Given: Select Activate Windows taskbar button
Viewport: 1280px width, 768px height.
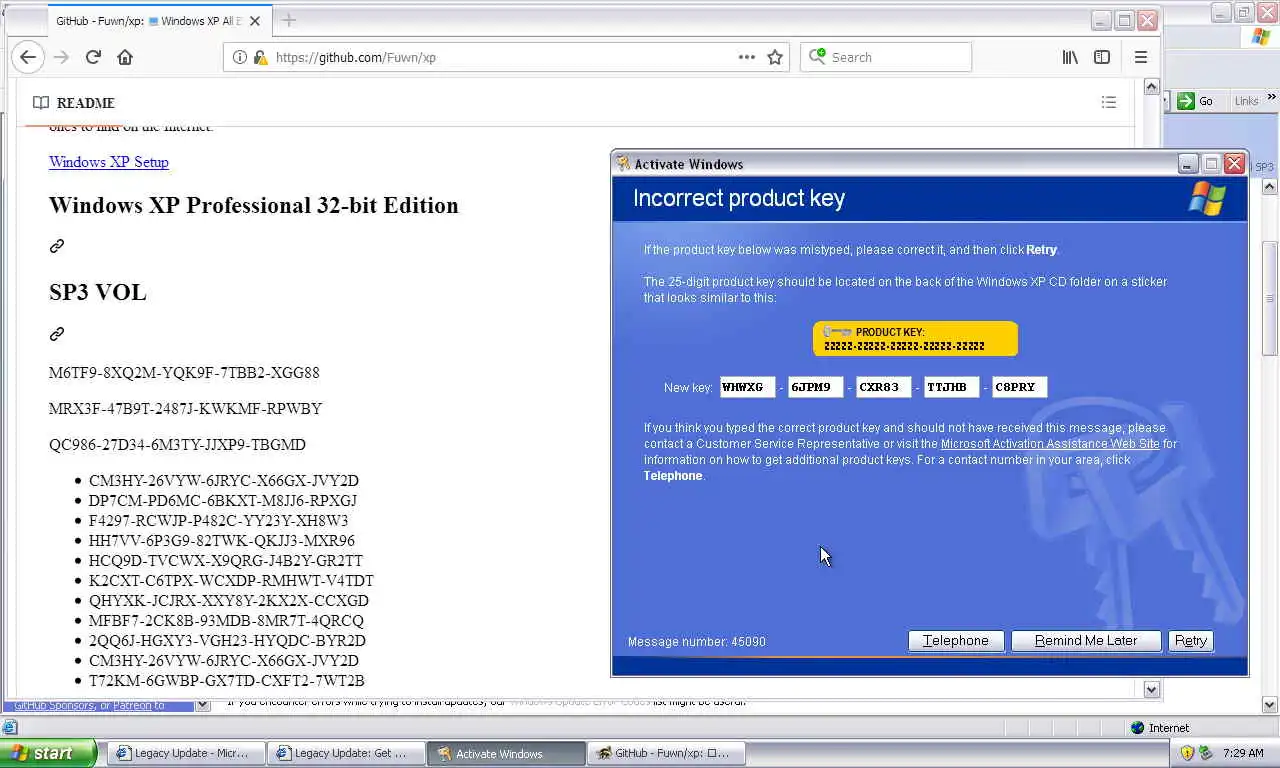Looking at the screenshot, I should click(506, 753).
